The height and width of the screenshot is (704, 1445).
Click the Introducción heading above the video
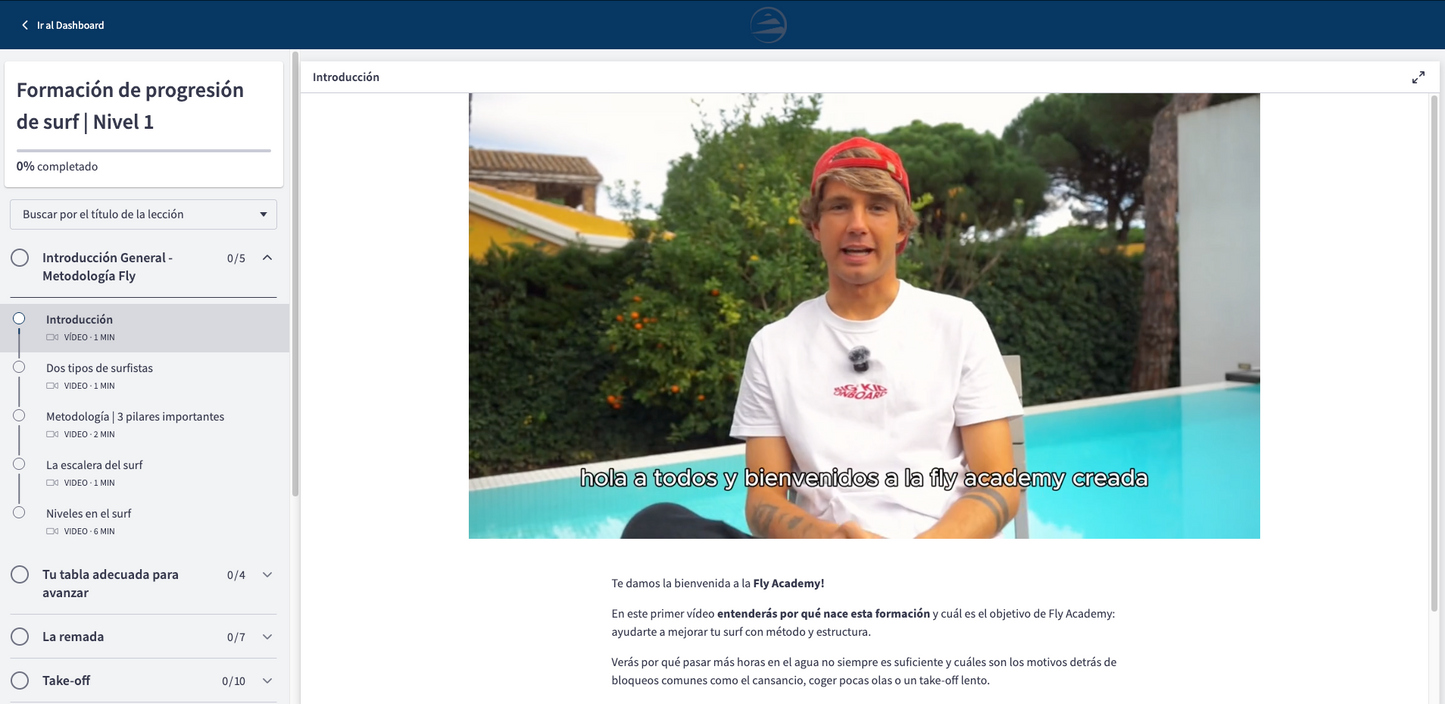pos(346,77)
